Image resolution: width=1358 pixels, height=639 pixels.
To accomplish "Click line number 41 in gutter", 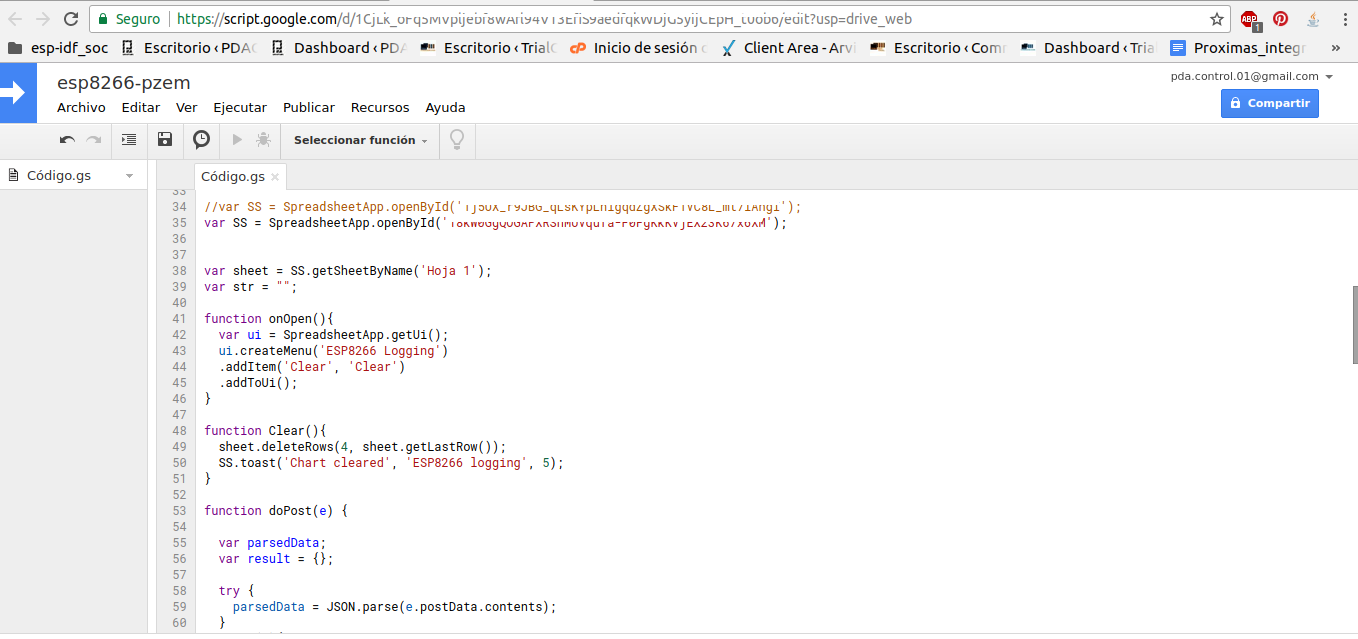I will coord(179,319).
